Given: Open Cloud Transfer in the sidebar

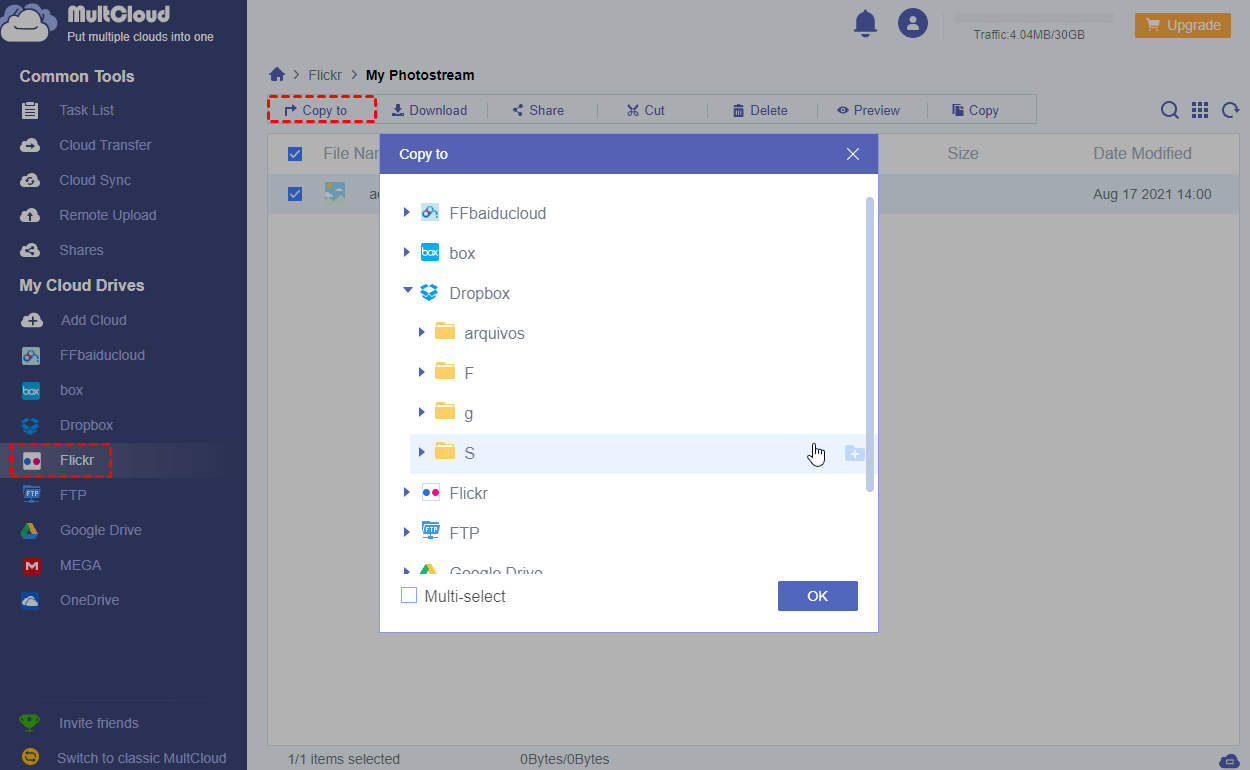Looking at the screenshot, I should pos(105,145).
